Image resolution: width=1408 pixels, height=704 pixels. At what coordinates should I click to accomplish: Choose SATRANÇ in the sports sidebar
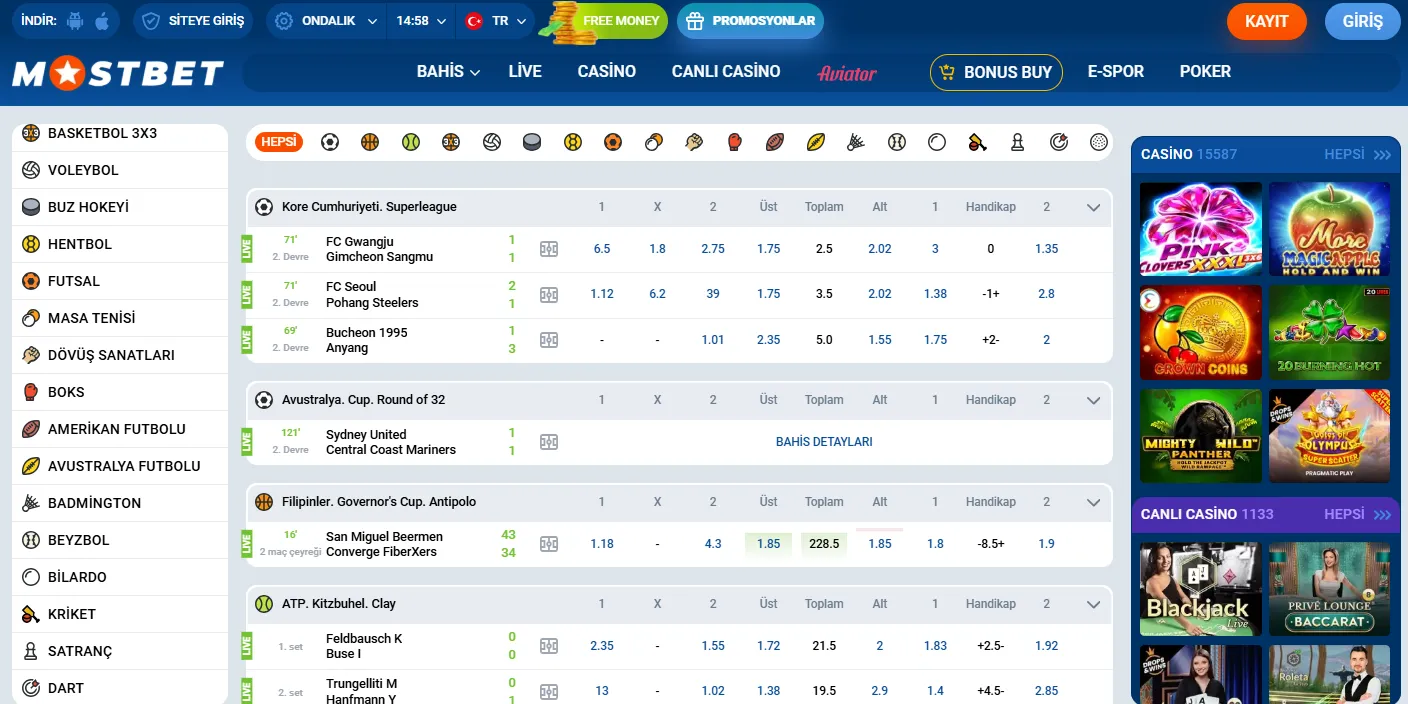(120, 651)
